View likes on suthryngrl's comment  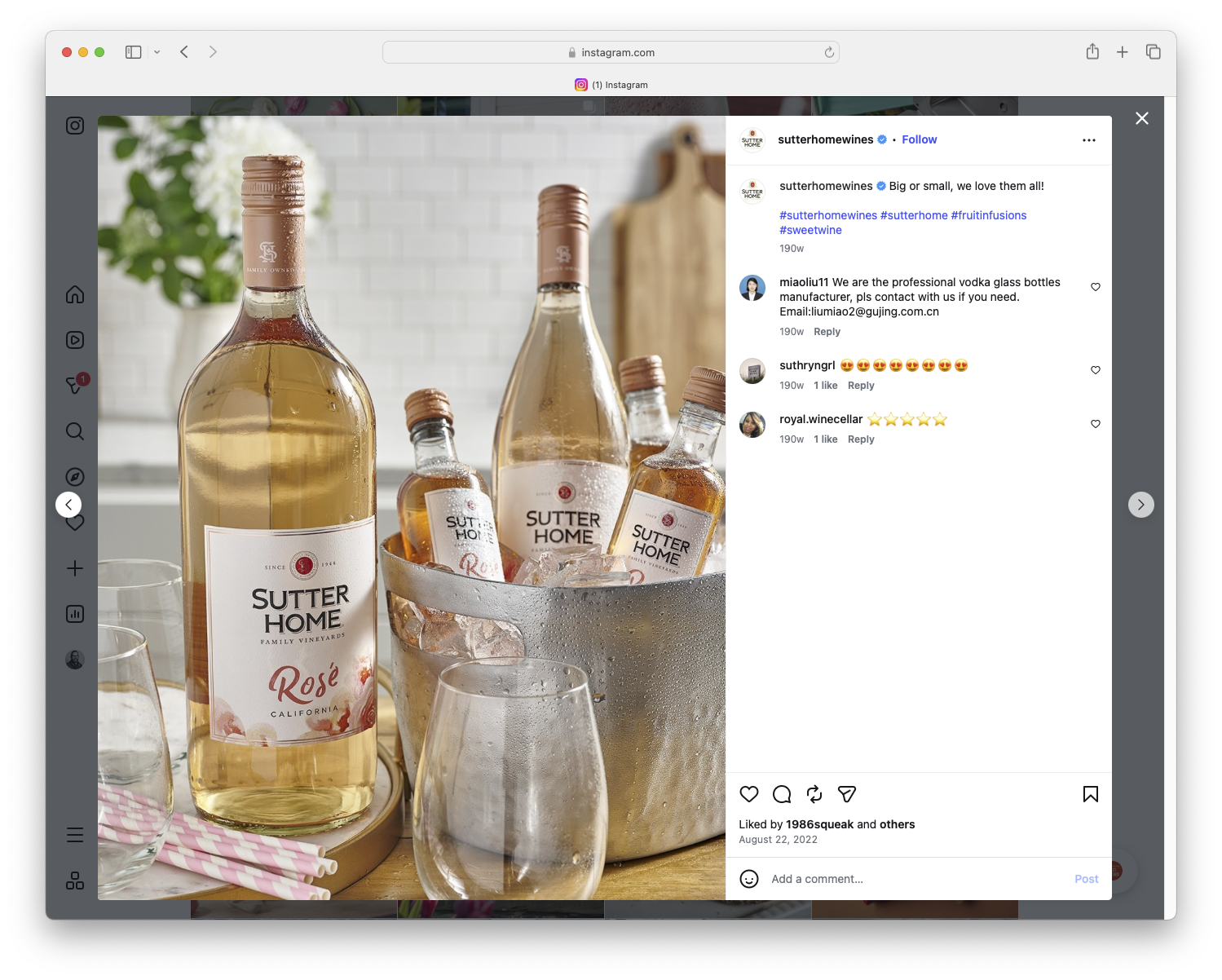click(826, 386)
